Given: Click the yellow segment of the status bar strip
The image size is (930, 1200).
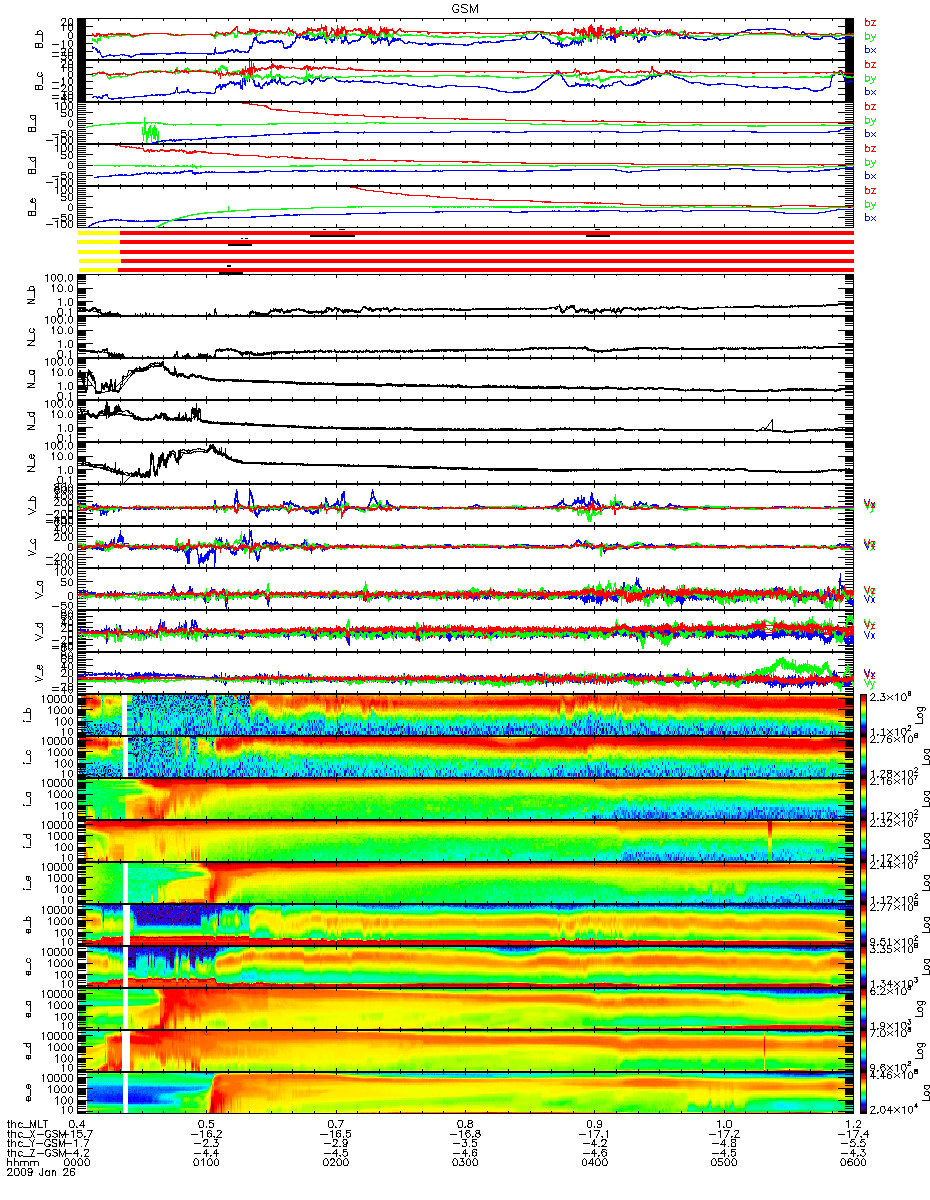Looking at the screenshot, I should pos(99,250).
